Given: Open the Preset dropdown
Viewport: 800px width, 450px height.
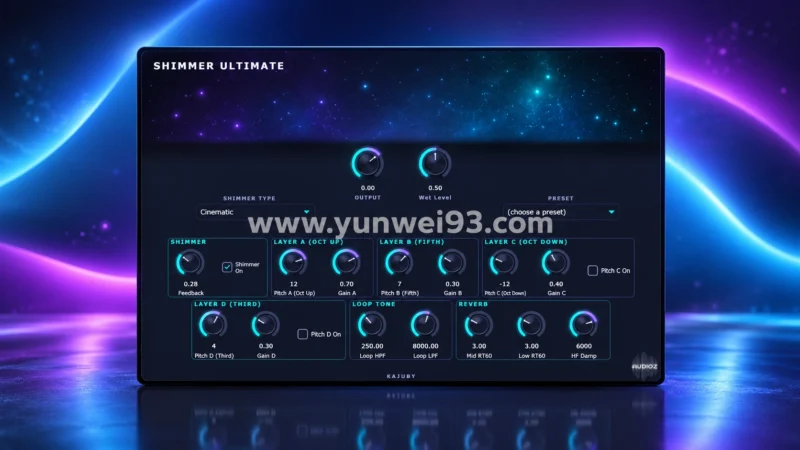Looking at the screenshot, I should click(x=561, y=212).
